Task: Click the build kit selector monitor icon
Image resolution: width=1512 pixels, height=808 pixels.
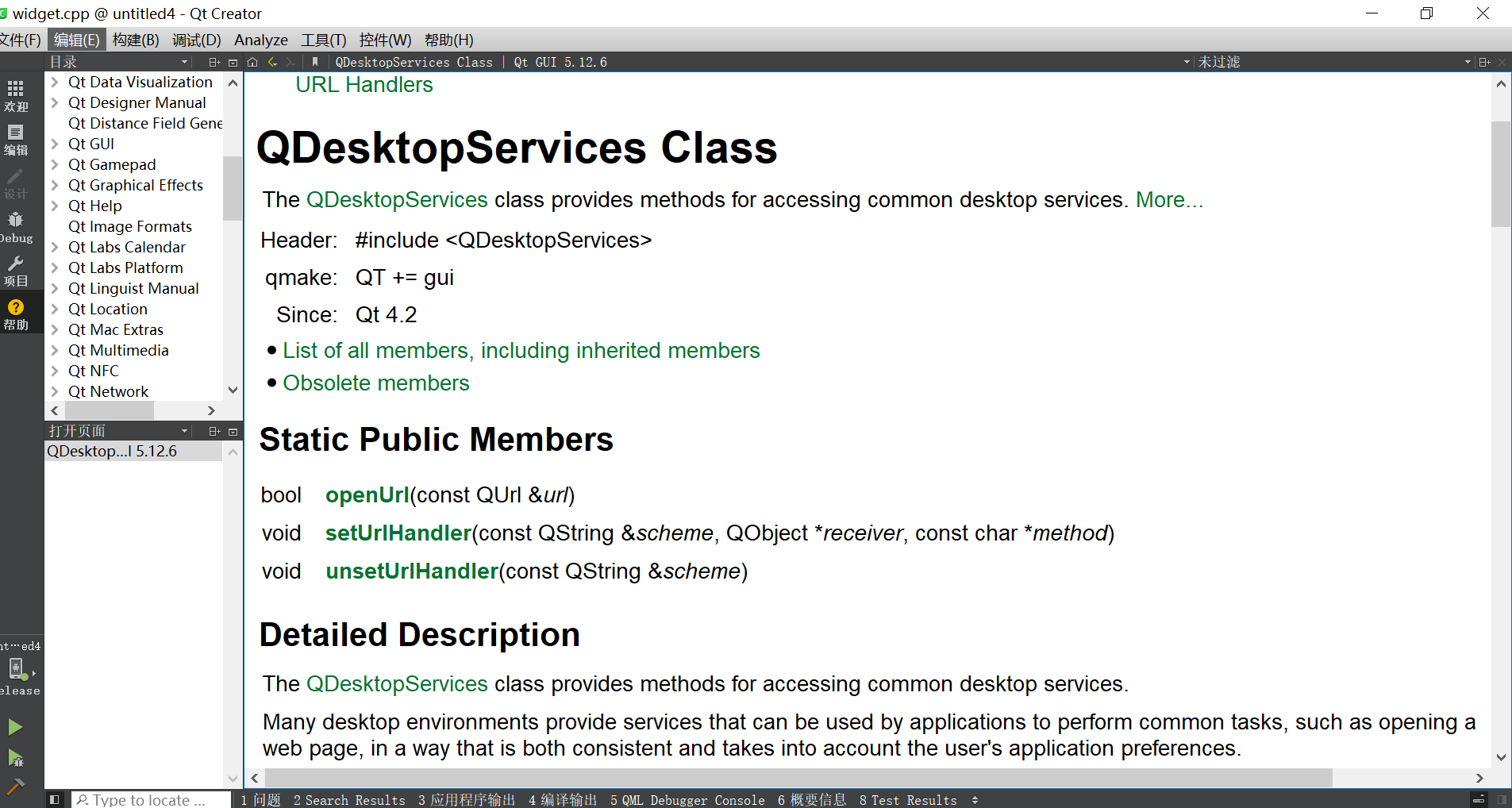Action: (17, 670)
